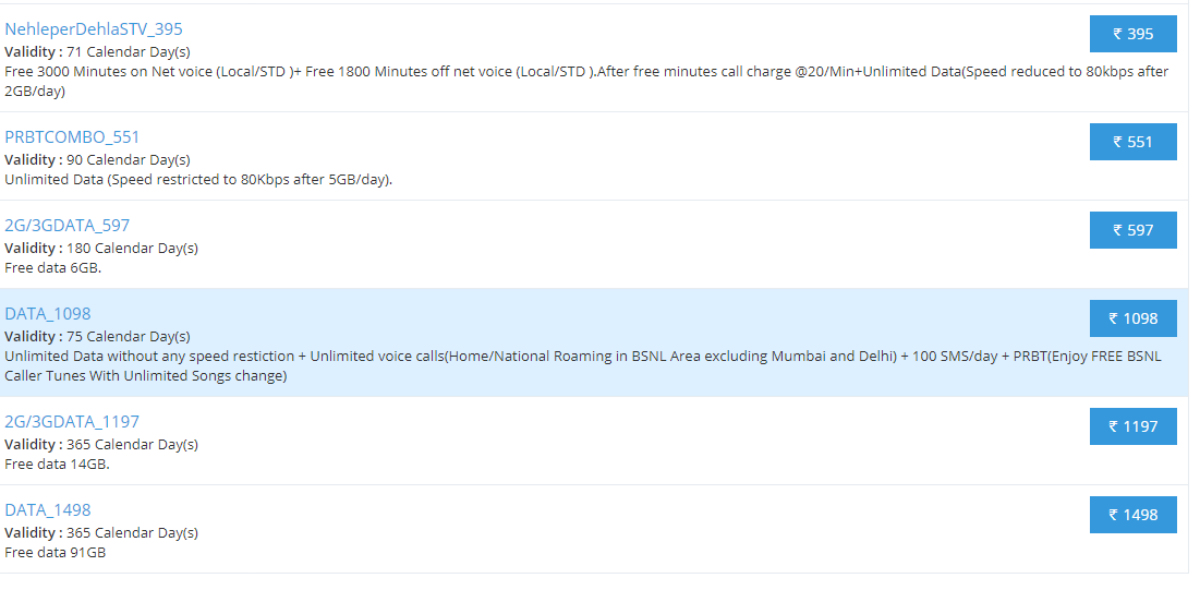Click the "Free data 14GB." description

click(57, 464)
